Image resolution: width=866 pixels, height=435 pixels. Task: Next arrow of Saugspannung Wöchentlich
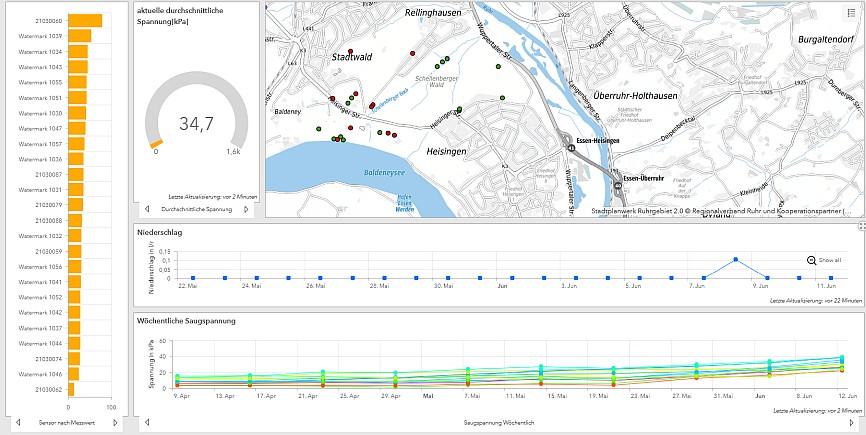851,422
